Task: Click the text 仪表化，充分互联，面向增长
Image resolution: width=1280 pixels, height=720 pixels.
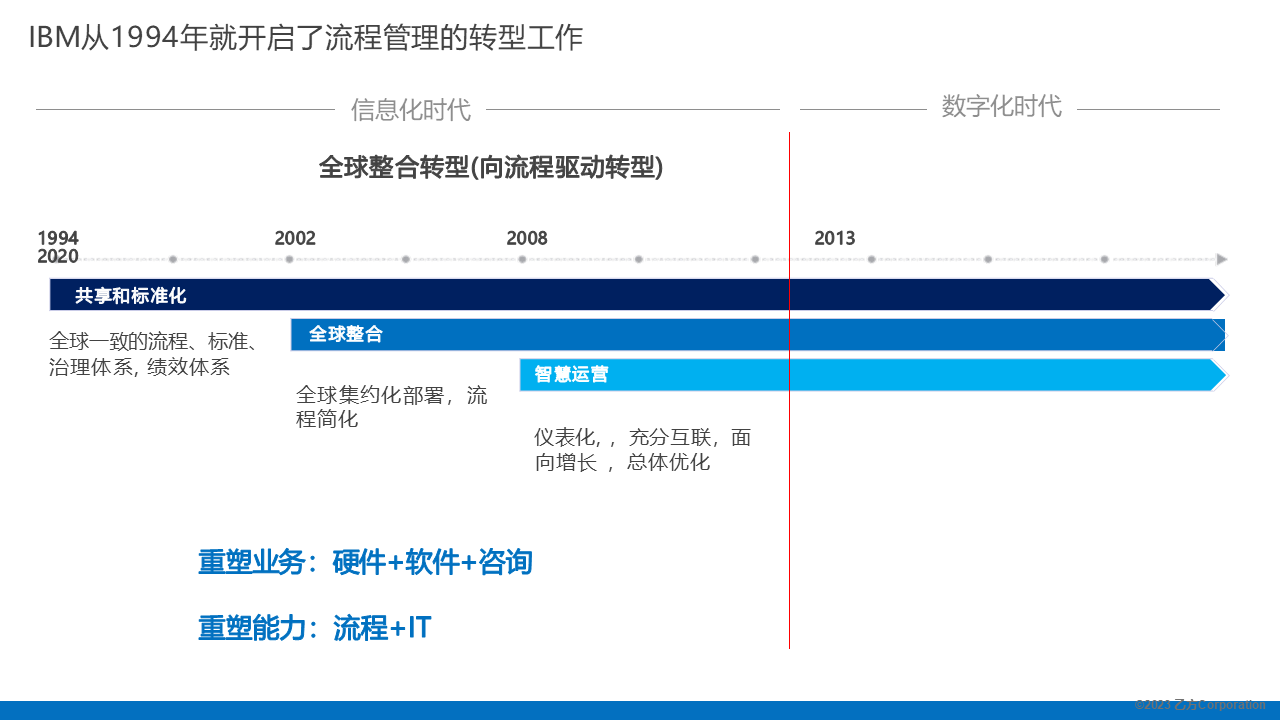Action: (x=642, y=450)
